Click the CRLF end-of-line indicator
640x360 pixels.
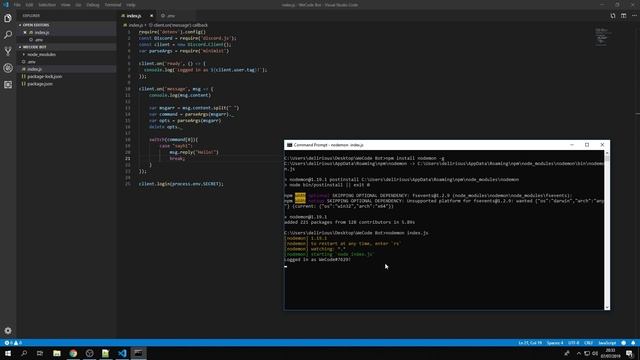coord(588,343)
